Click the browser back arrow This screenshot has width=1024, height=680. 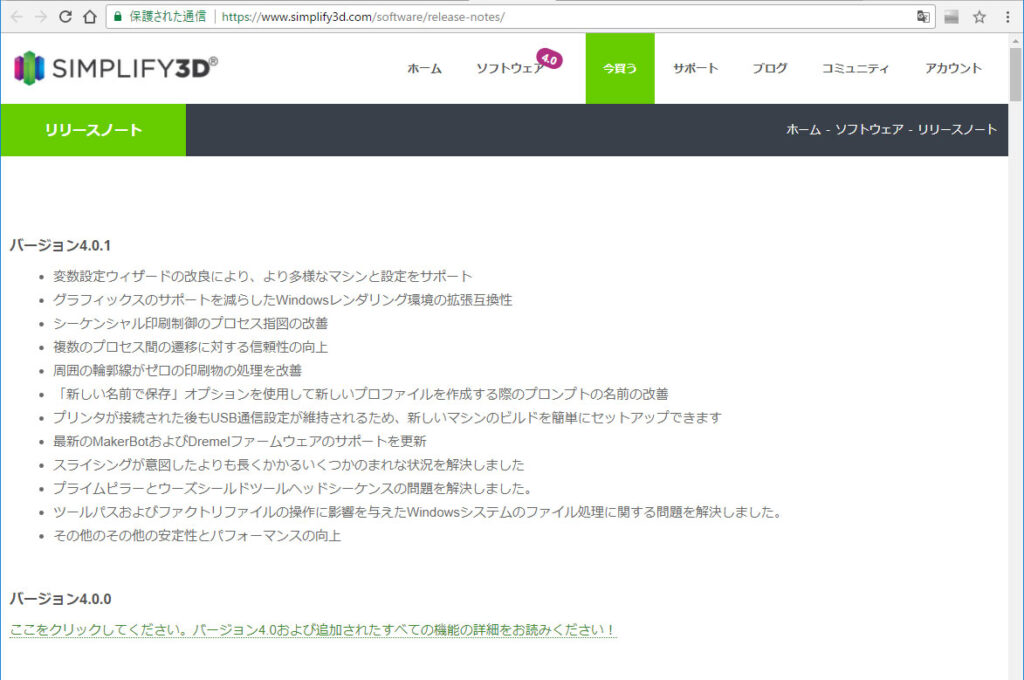pyautogui.click(x=16, y=17)
